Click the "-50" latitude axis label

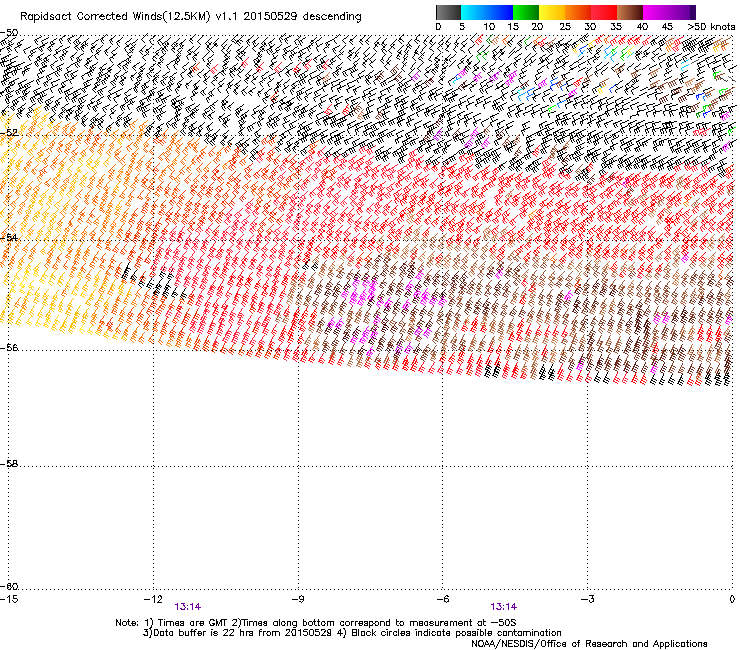pyautogui.click(x=9, y=33)
